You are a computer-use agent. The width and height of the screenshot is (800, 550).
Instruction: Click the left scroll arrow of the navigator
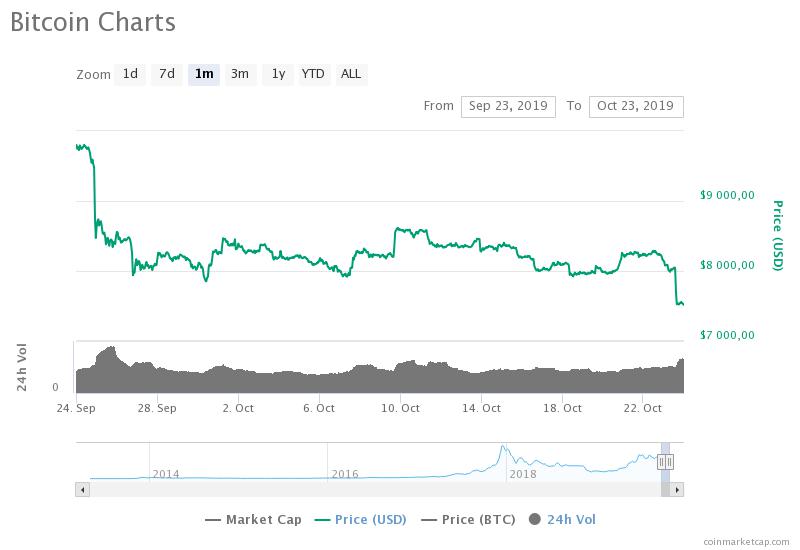coord(83,489)
